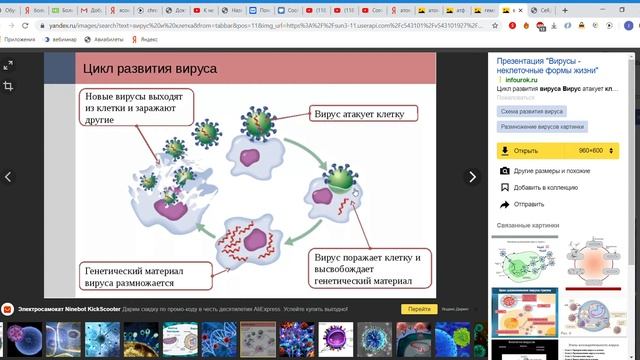Click the download icon on Открыть button

click(505, 151)
